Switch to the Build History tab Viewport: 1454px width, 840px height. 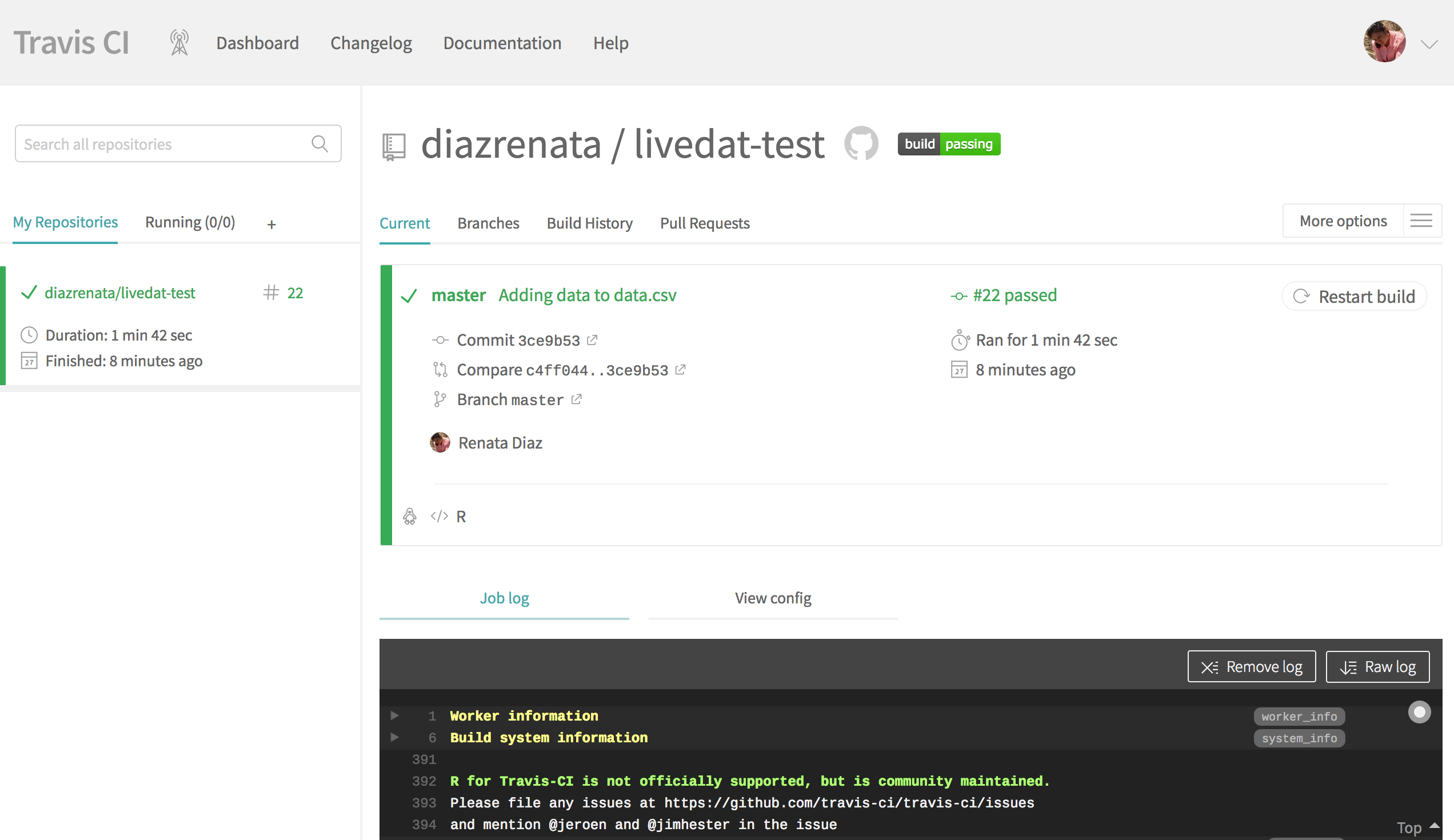pos(590,223)
